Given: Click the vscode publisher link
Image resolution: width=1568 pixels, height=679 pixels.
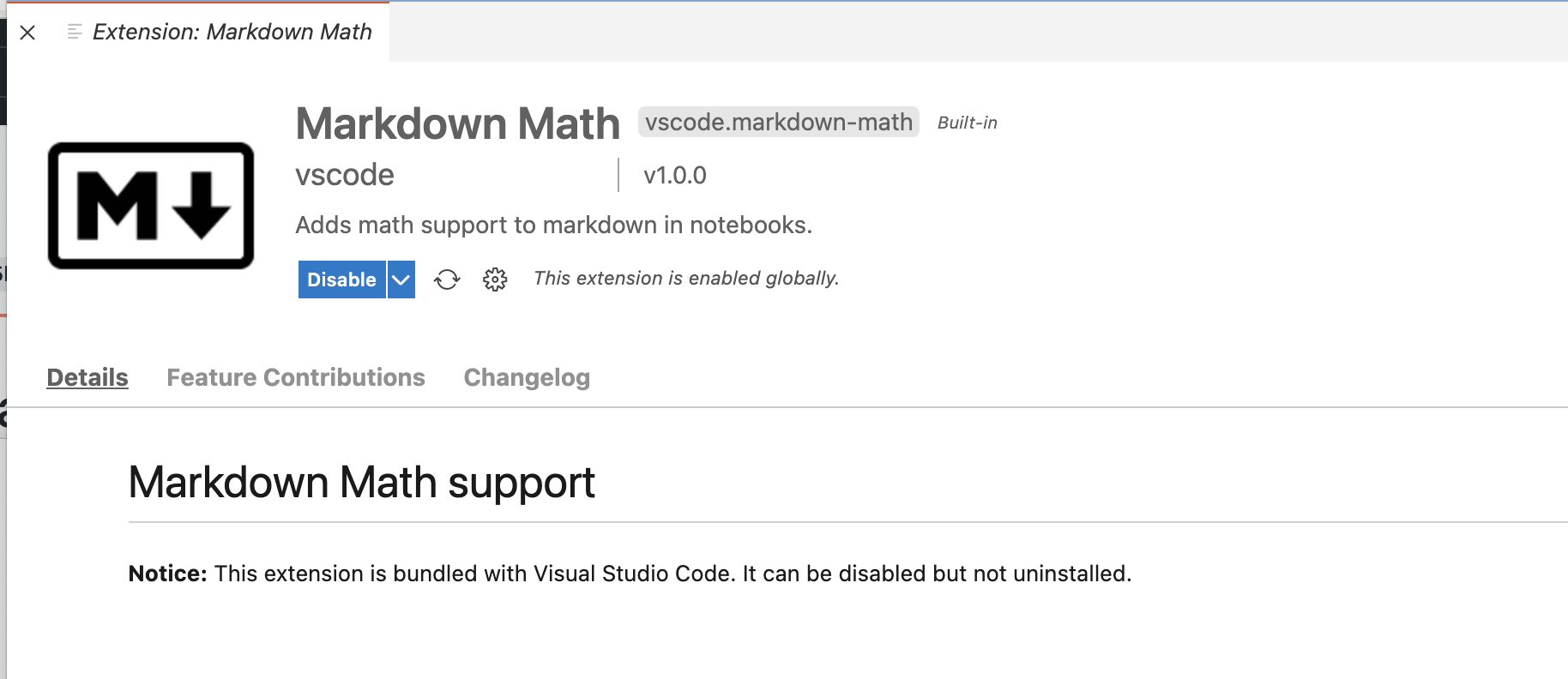Looking at the screenshot, I should tap(344, 175).
